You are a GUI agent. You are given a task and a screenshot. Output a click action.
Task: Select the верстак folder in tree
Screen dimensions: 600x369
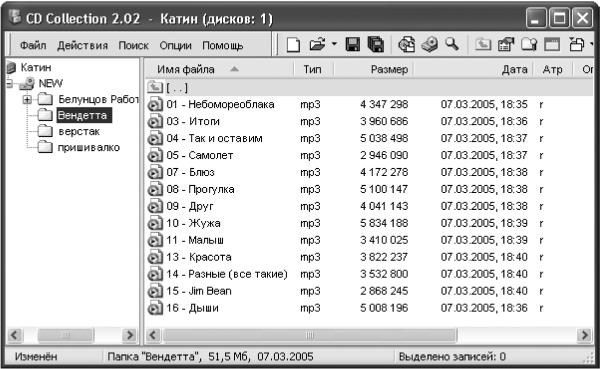click(79, 132)
